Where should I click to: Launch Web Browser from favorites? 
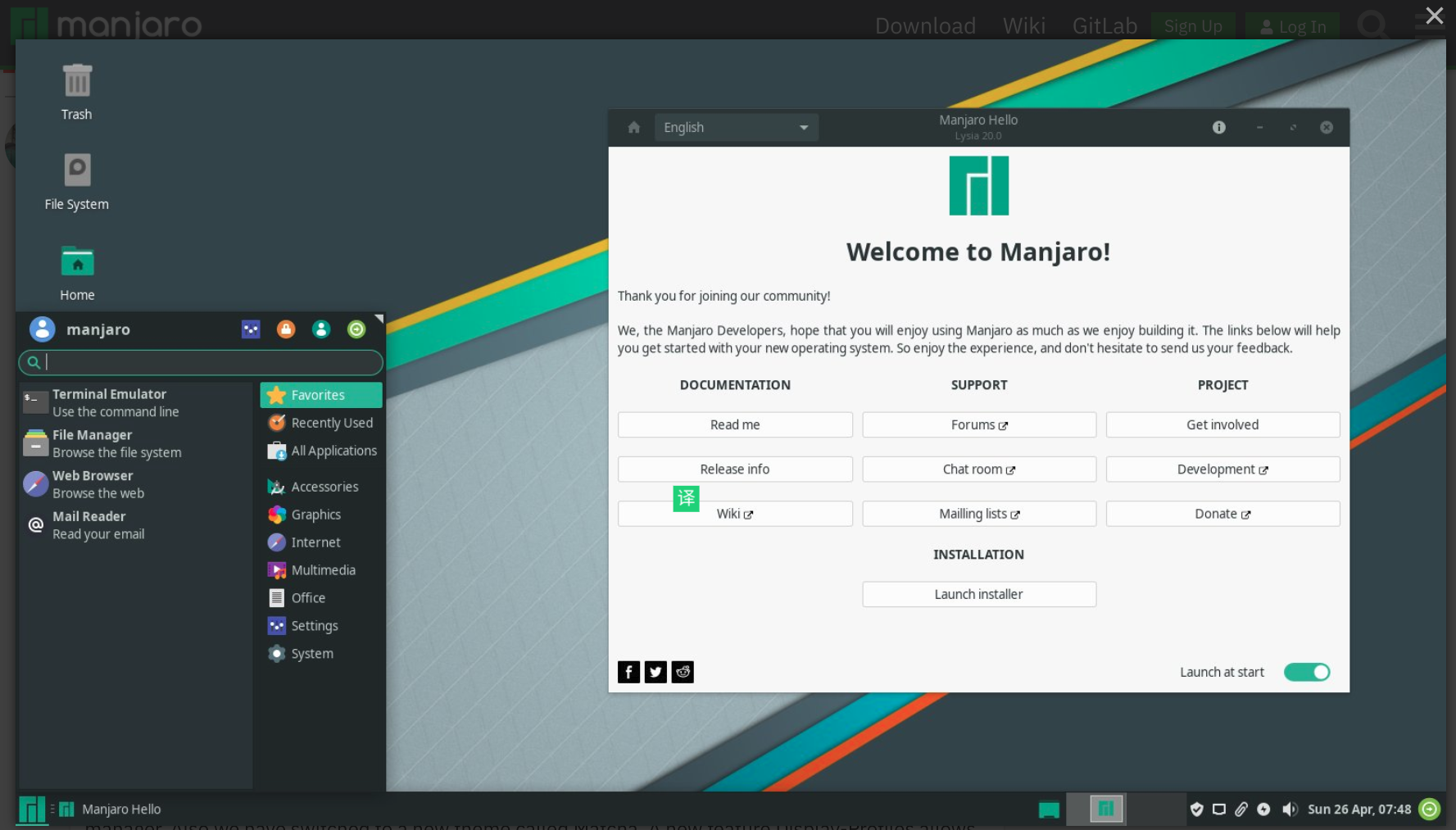coord(136,484)
